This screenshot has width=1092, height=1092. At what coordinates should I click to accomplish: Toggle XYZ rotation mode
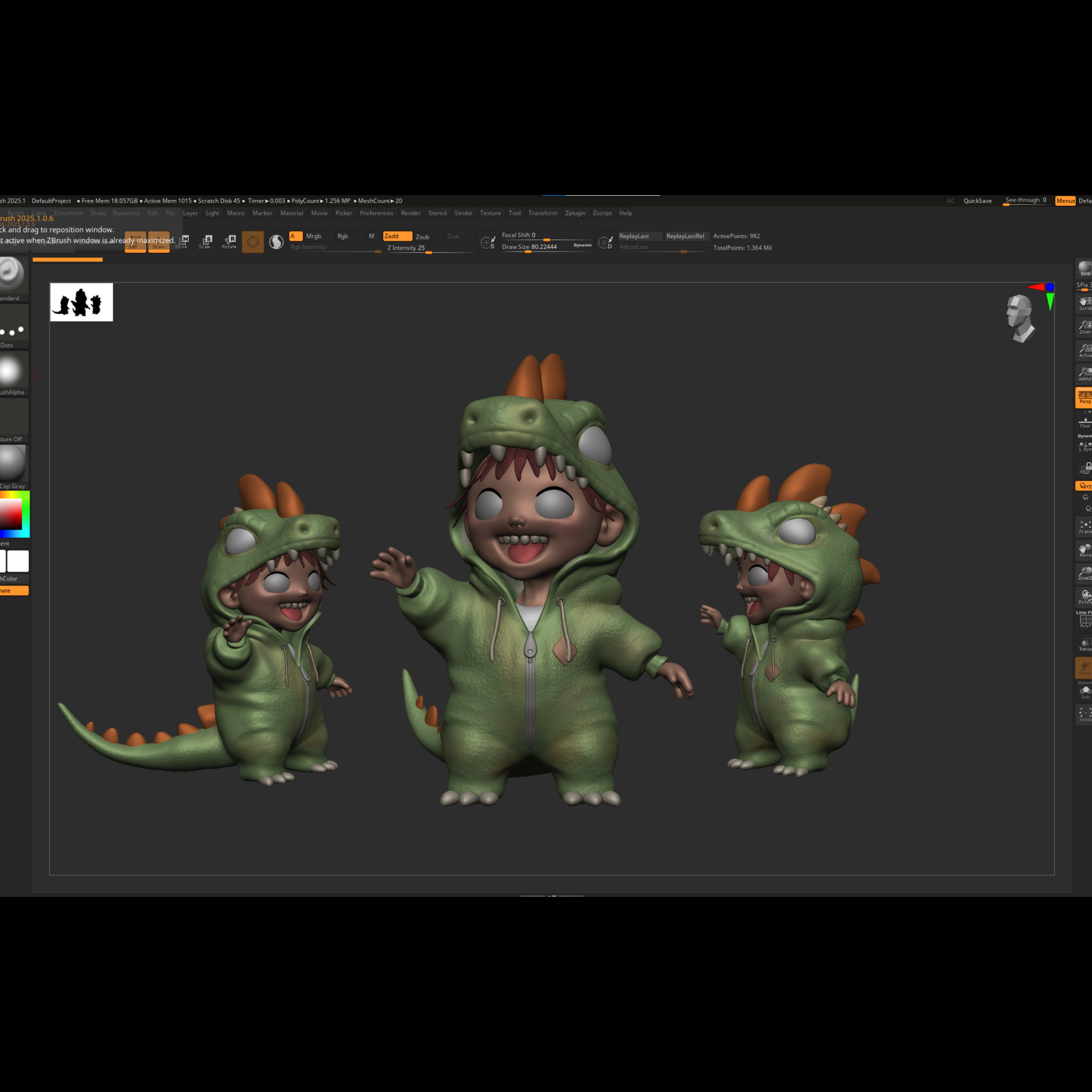pyautogui.click(x=1084, y=486)
